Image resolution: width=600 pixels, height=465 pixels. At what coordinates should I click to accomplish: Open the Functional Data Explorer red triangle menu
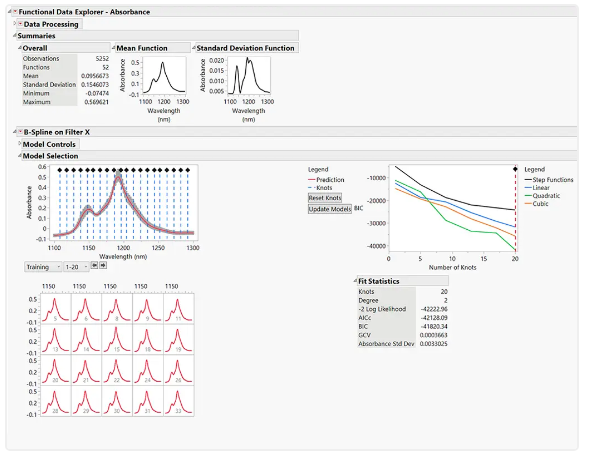coord(15,10)
